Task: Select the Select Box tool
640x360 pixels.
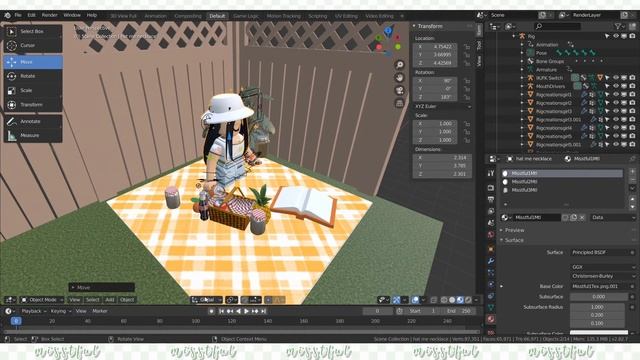Action: click(33, 31)
